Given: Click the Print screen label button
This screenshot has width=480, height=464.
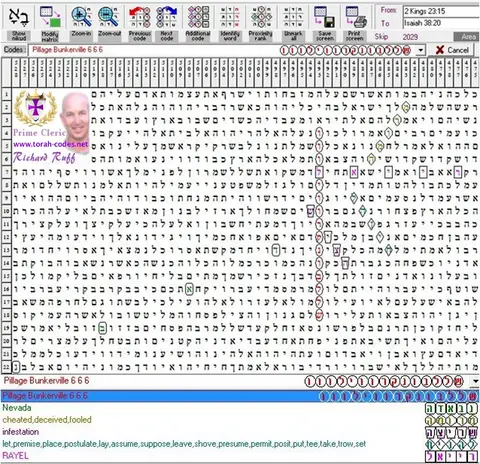Looking at the screenshot, I should (354, 36).
